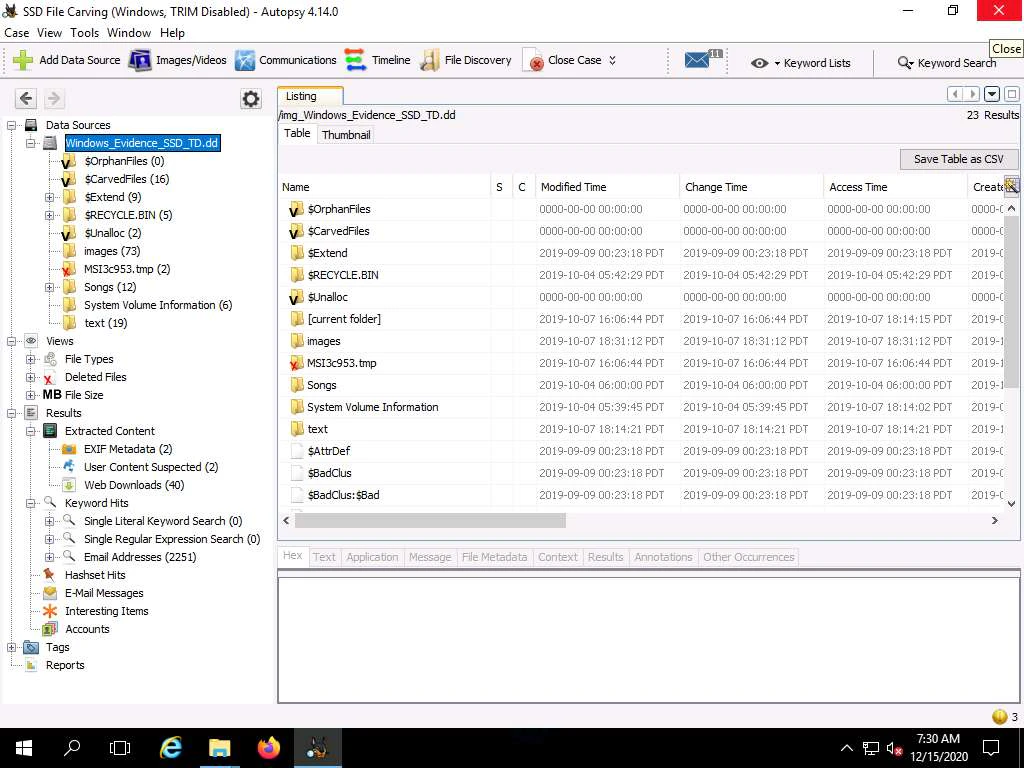Screen dimensions: 1024x768
Task: Select the $BadClus:$Bad file row
Action: coord(640,495)
